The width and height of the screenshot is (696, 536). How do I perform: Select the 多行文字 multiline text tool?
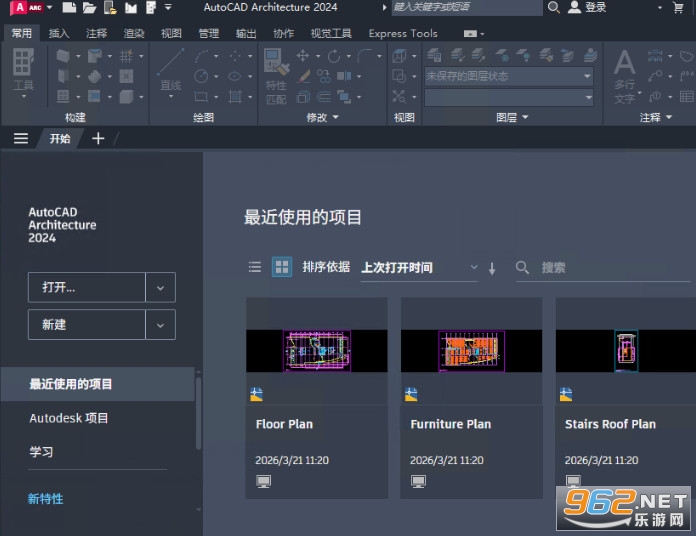[625, 75]
